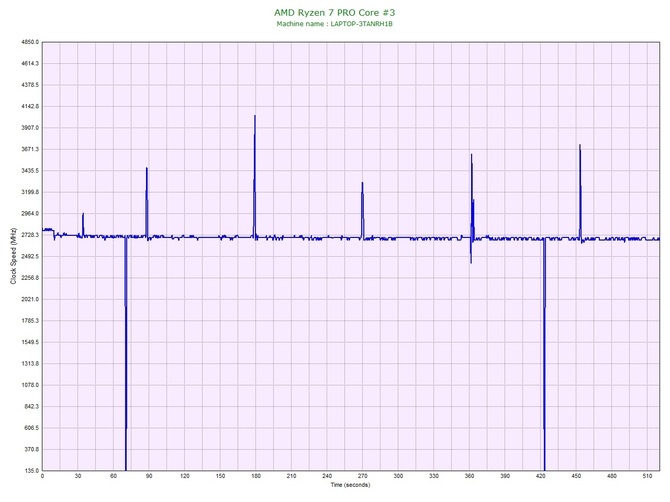Click the 2728.3 y-axis value
Viewport: 670px width, 502px height.
[x=30, y=235]
